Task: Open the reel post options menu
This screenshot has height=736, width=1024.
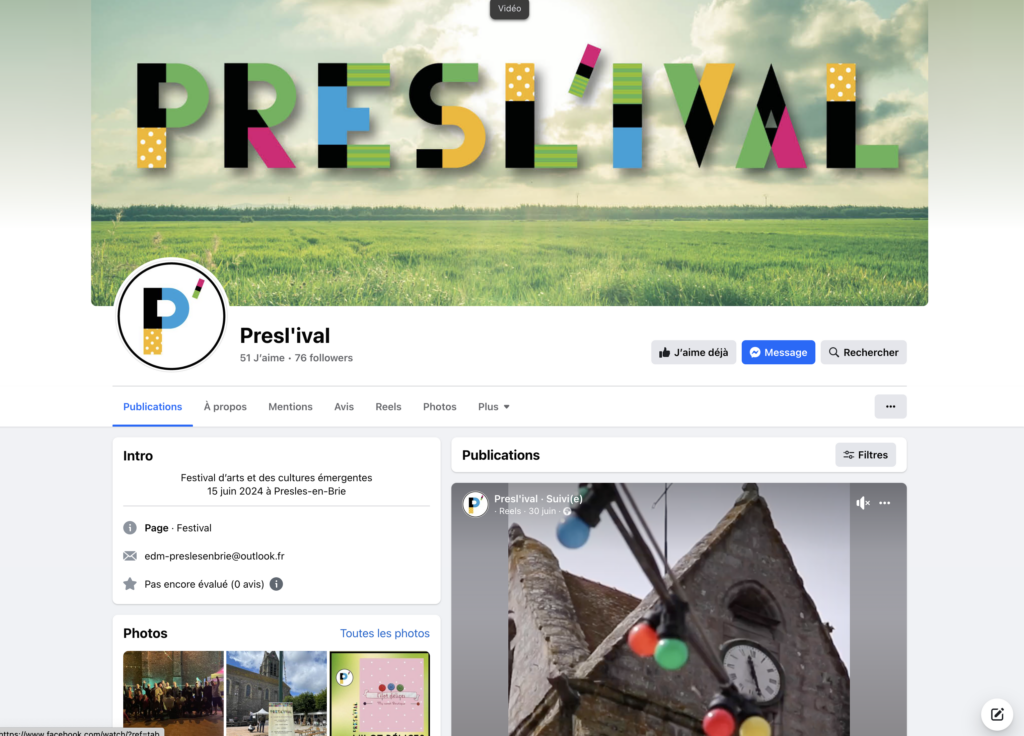Action: pos(884,503)
